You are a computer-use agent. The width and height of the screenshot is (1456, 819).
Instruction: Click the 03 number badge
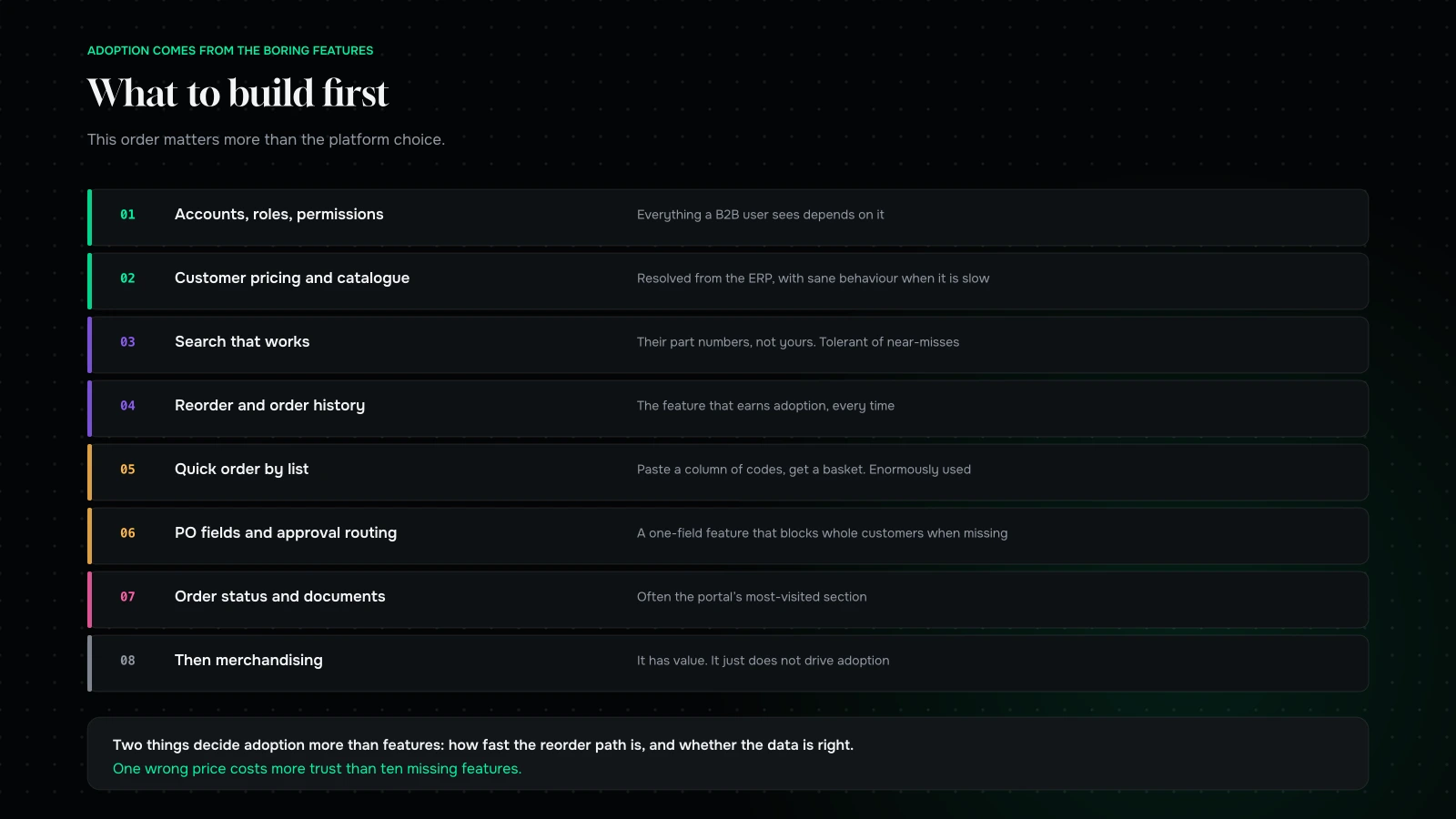[127, 342]
